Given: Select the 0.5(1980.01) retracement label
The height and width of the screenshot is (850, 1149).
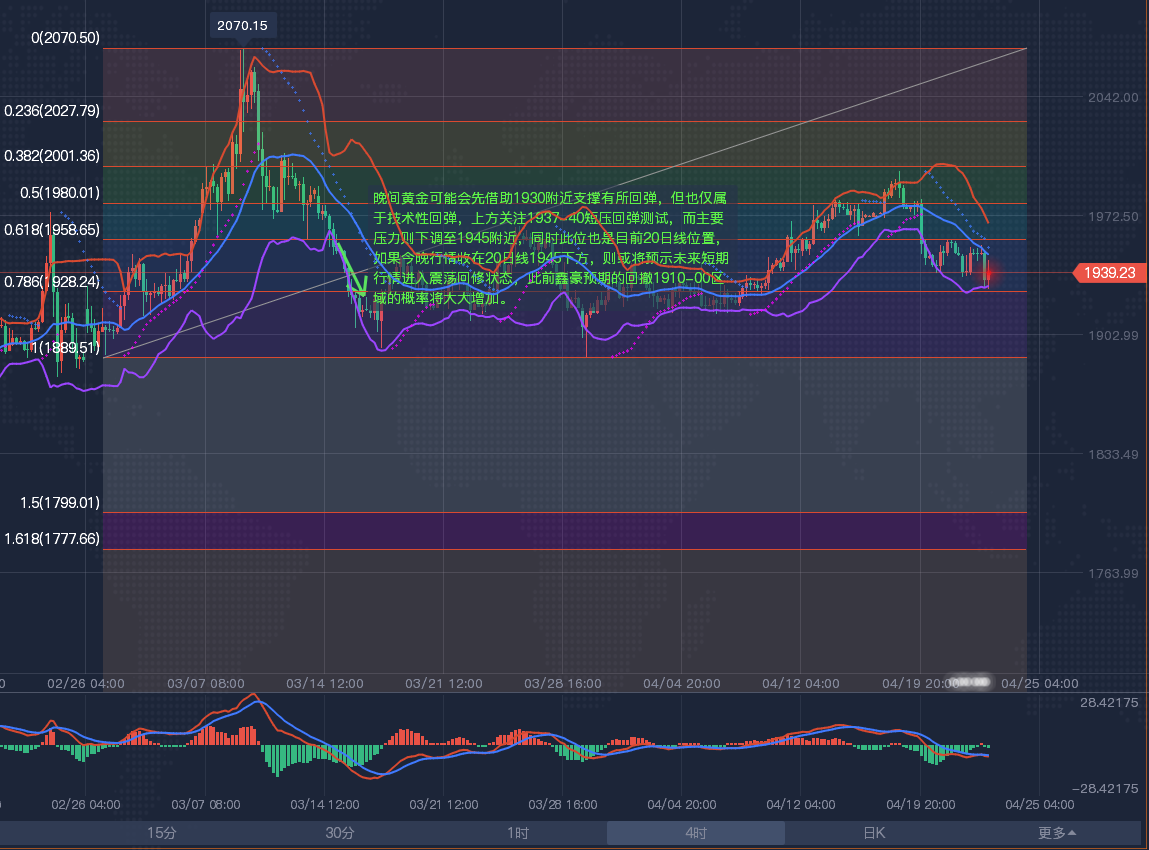Looking at the screenshot, I should pos(52,193).
